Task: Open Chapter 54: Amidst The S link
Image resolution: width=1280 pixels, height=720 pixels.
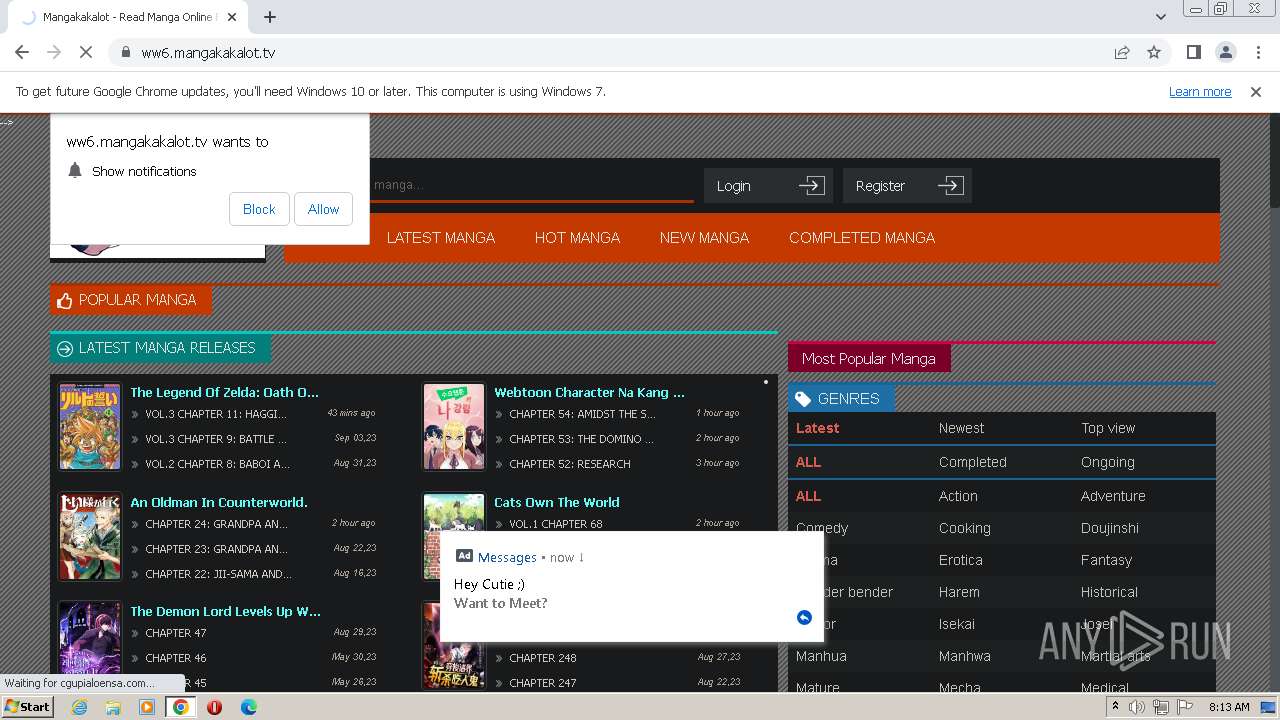Action: (x=582, y=414)
